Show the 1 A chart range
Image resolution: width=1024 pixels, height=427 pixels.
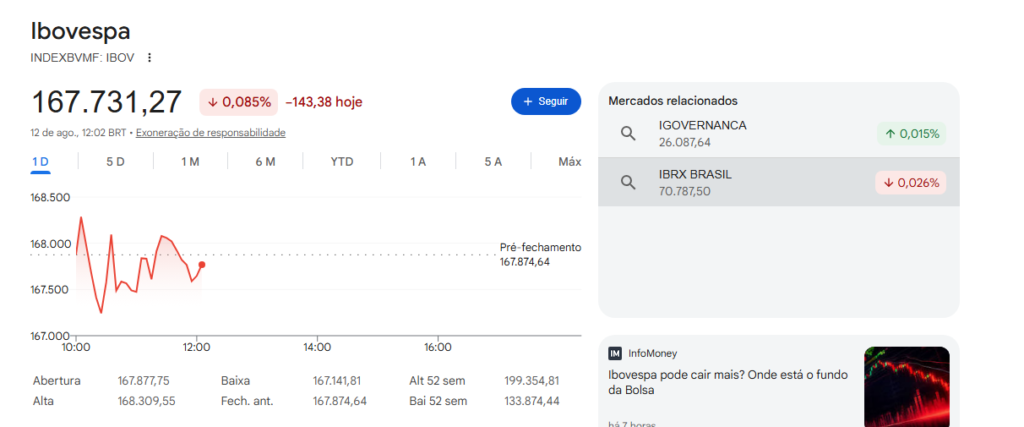pyautogui.click(x=418, y=161)
